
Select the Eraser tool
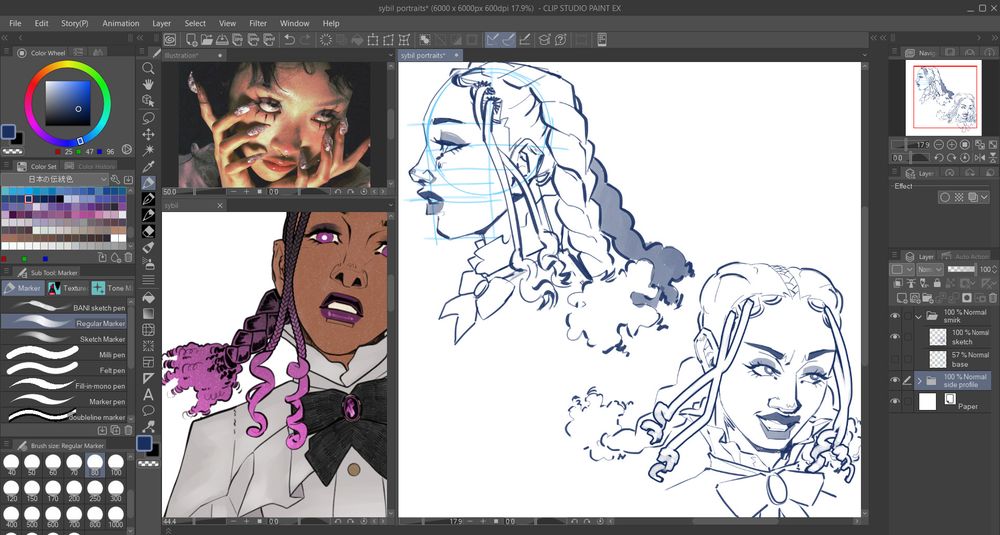click(148, 231)
